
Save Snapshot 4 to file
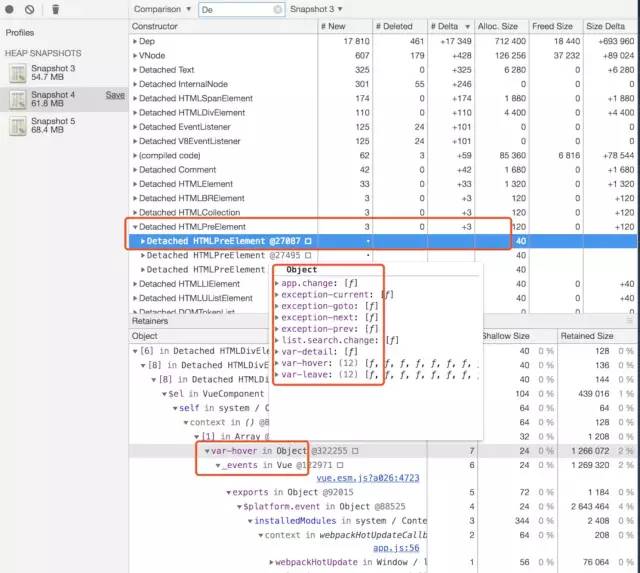115,95
